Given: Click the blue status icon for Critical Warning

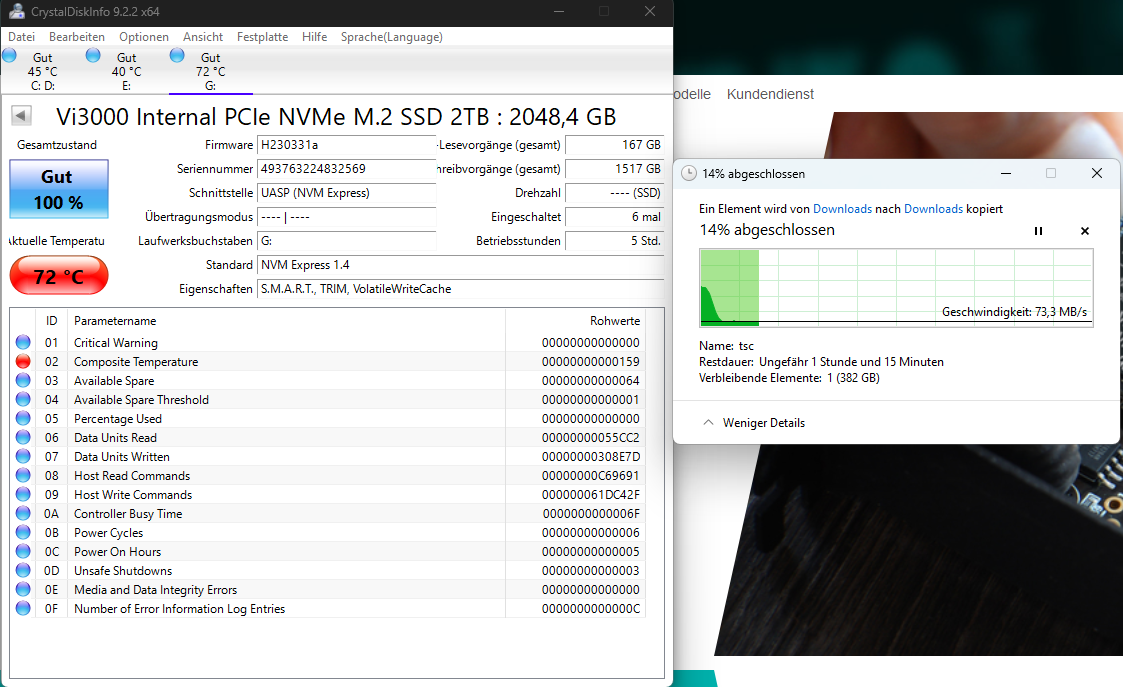Looking at the screenshot, I should point(23,342).
